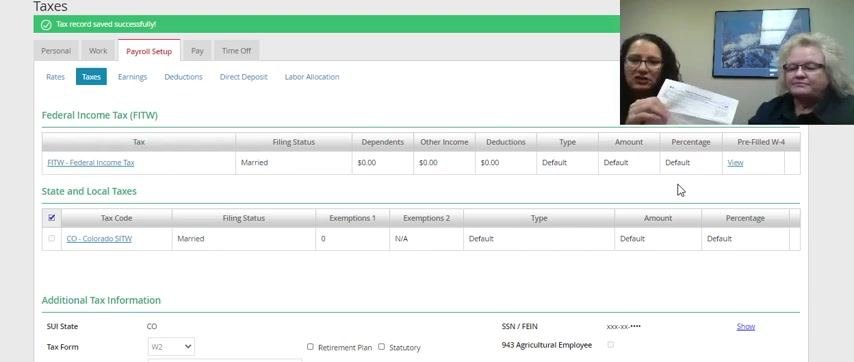
Task: Open FITW - Federal Income Tax link
Action: [x=90, y=163]
